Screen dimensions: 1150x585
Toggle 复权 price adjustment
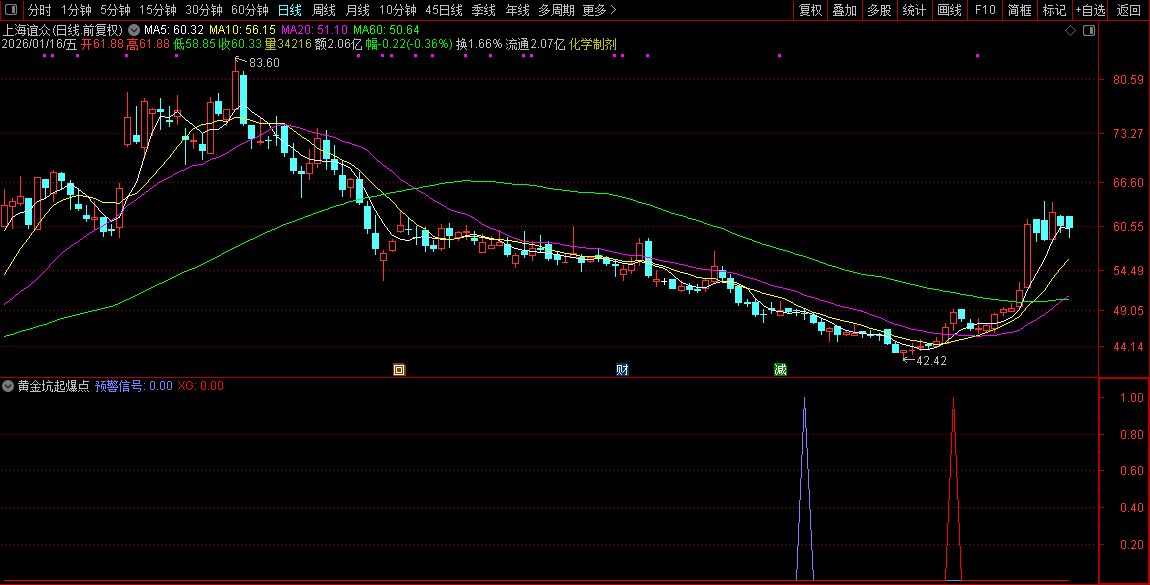click(x=810, y=10)
